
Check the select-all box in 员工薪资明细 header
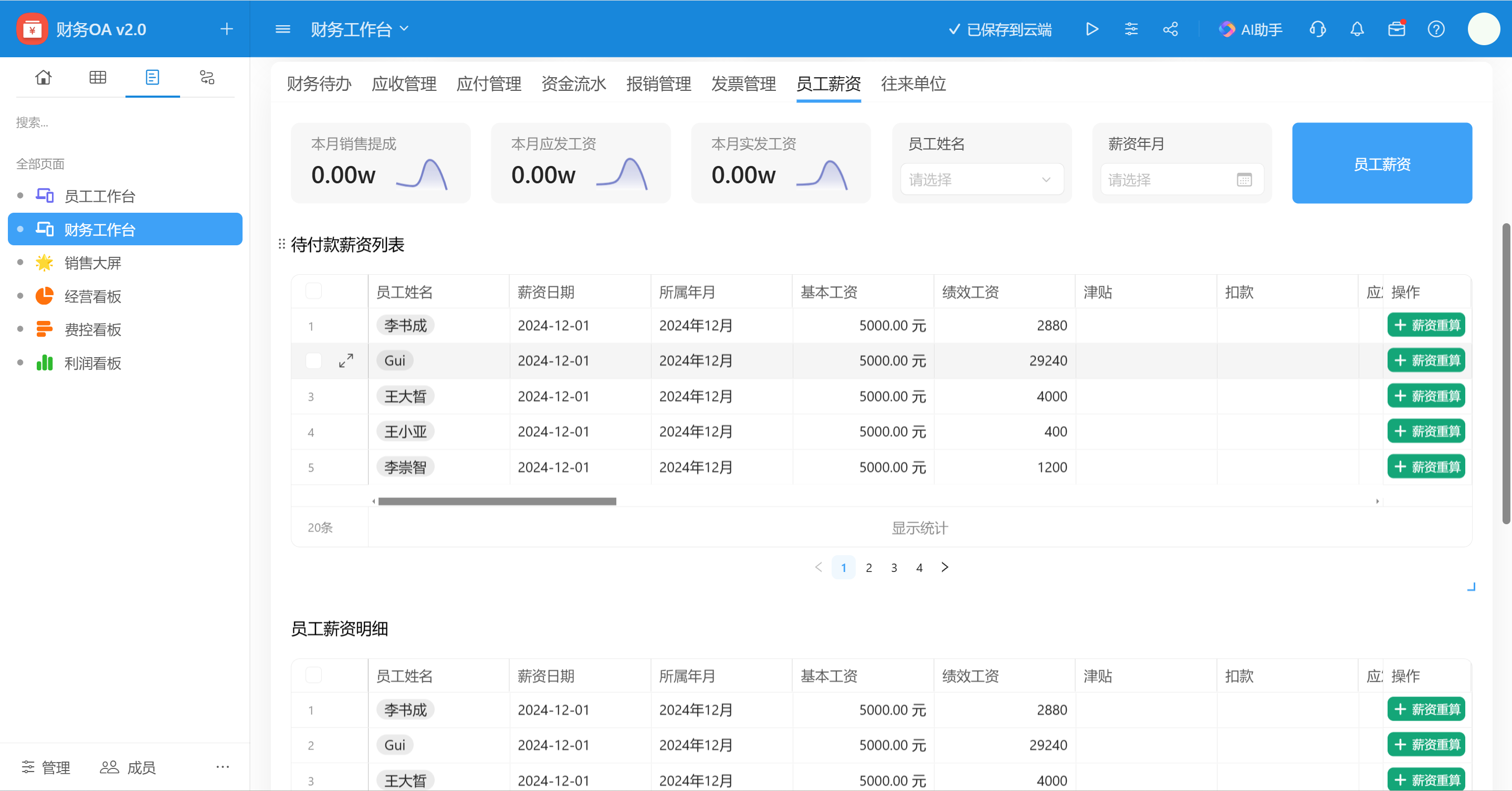(x=313, y=675)
